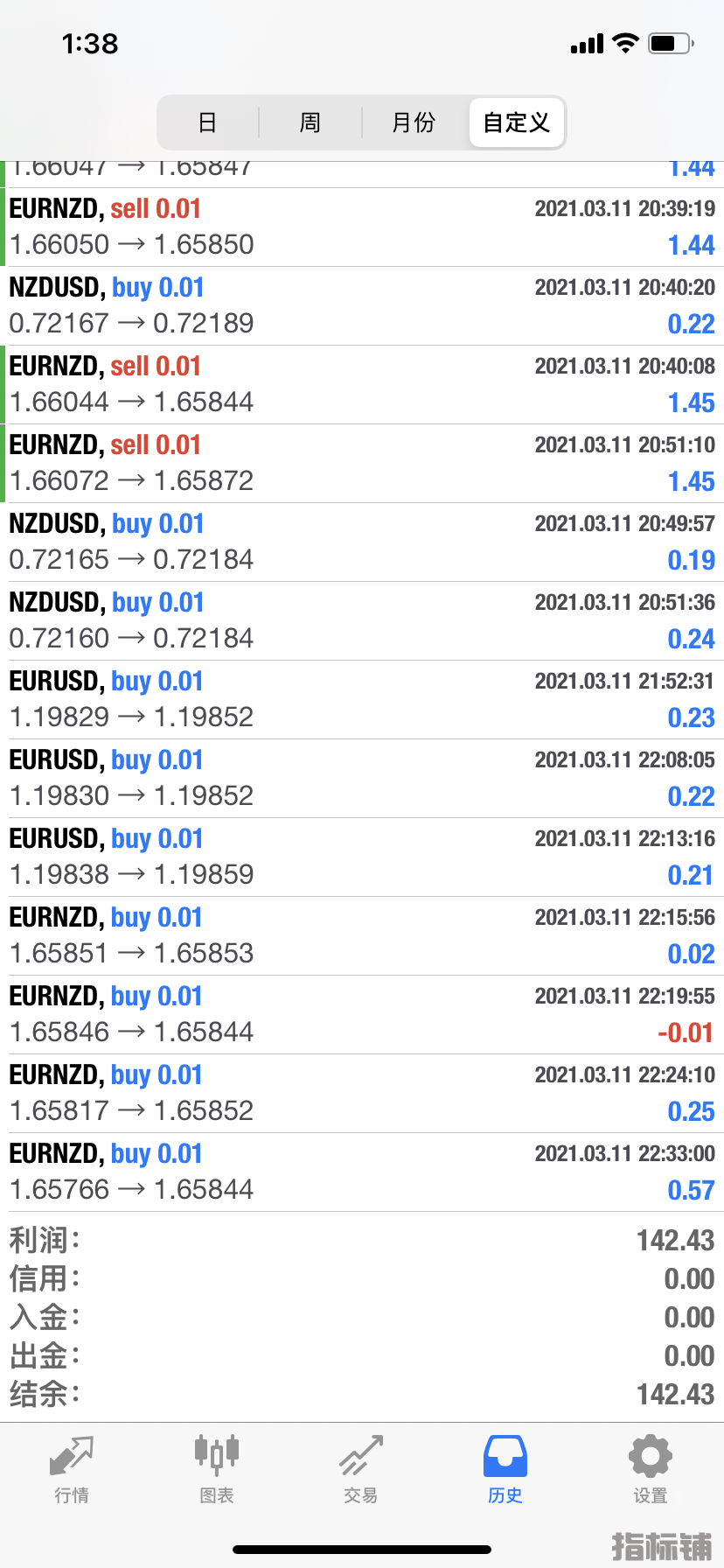Open the 交易 trade icon
Screen dimensions: 724x1568
click(361, 1455)
